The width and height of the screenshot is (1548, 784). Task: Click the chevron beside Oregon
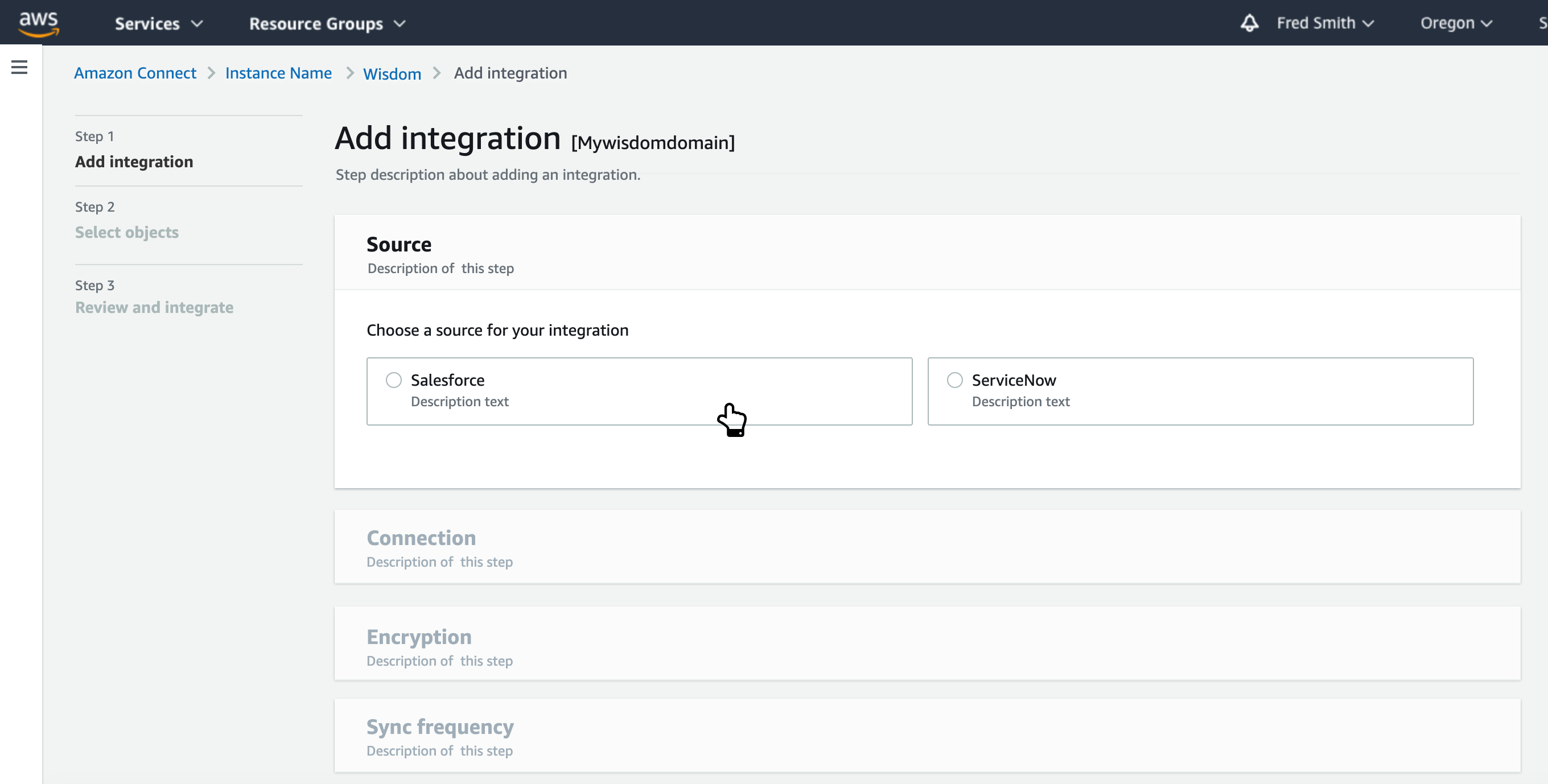coord(1487,23)
